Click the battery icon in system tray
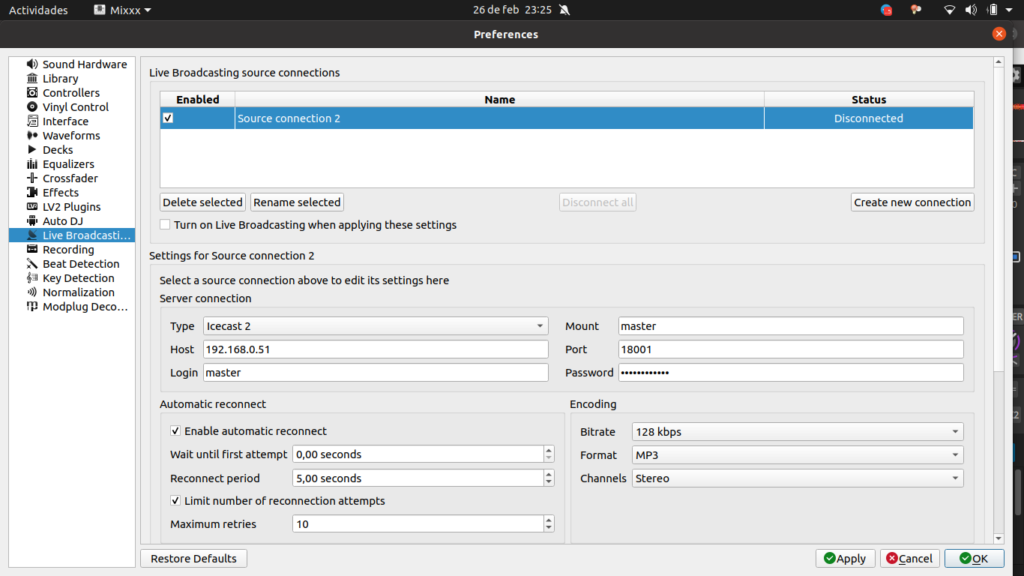The image size is (1024, 576). (x=993, y=10)
